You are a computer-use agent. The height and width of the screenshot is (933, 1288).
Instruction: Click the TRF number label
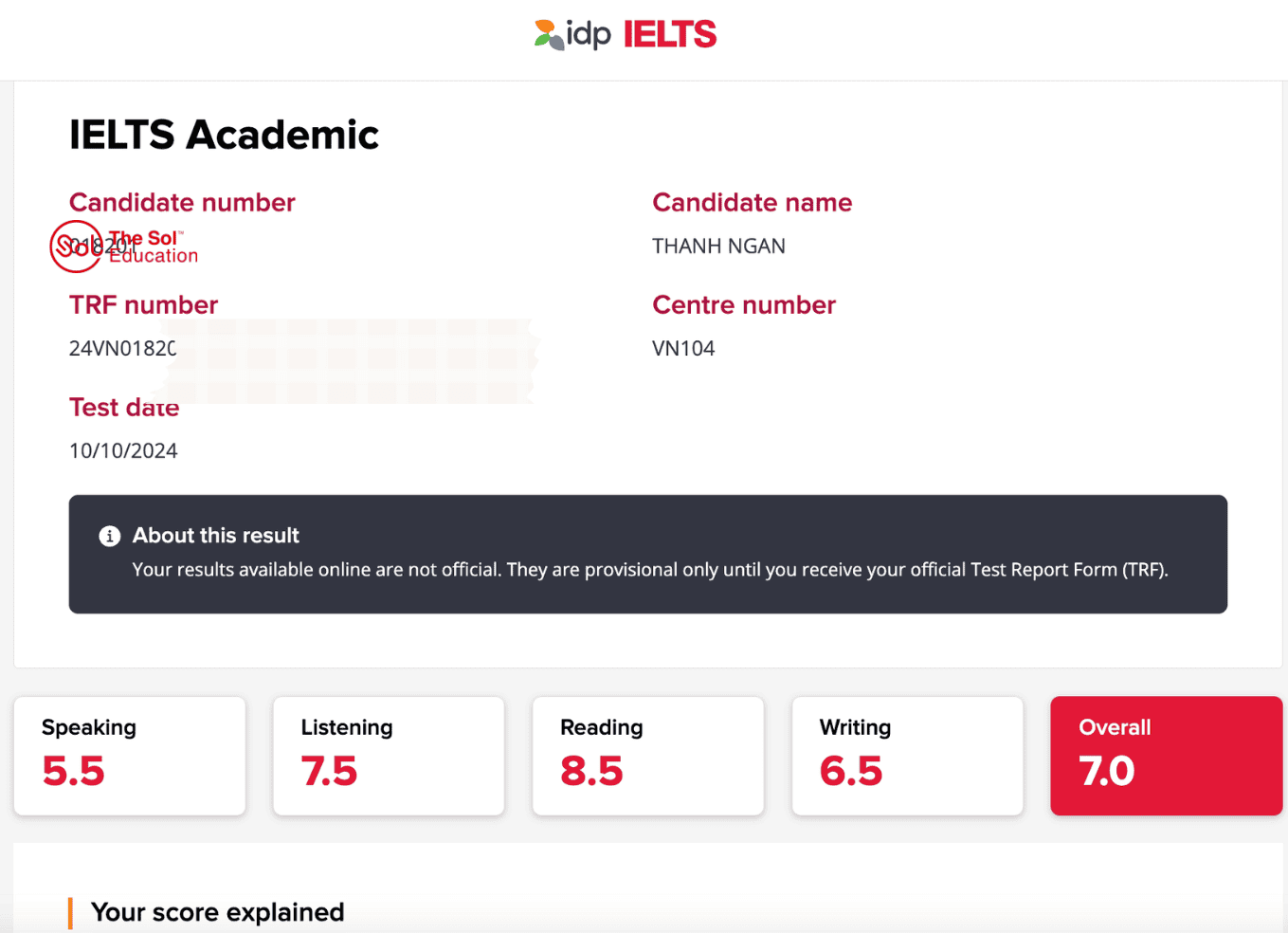pos(143,305)
